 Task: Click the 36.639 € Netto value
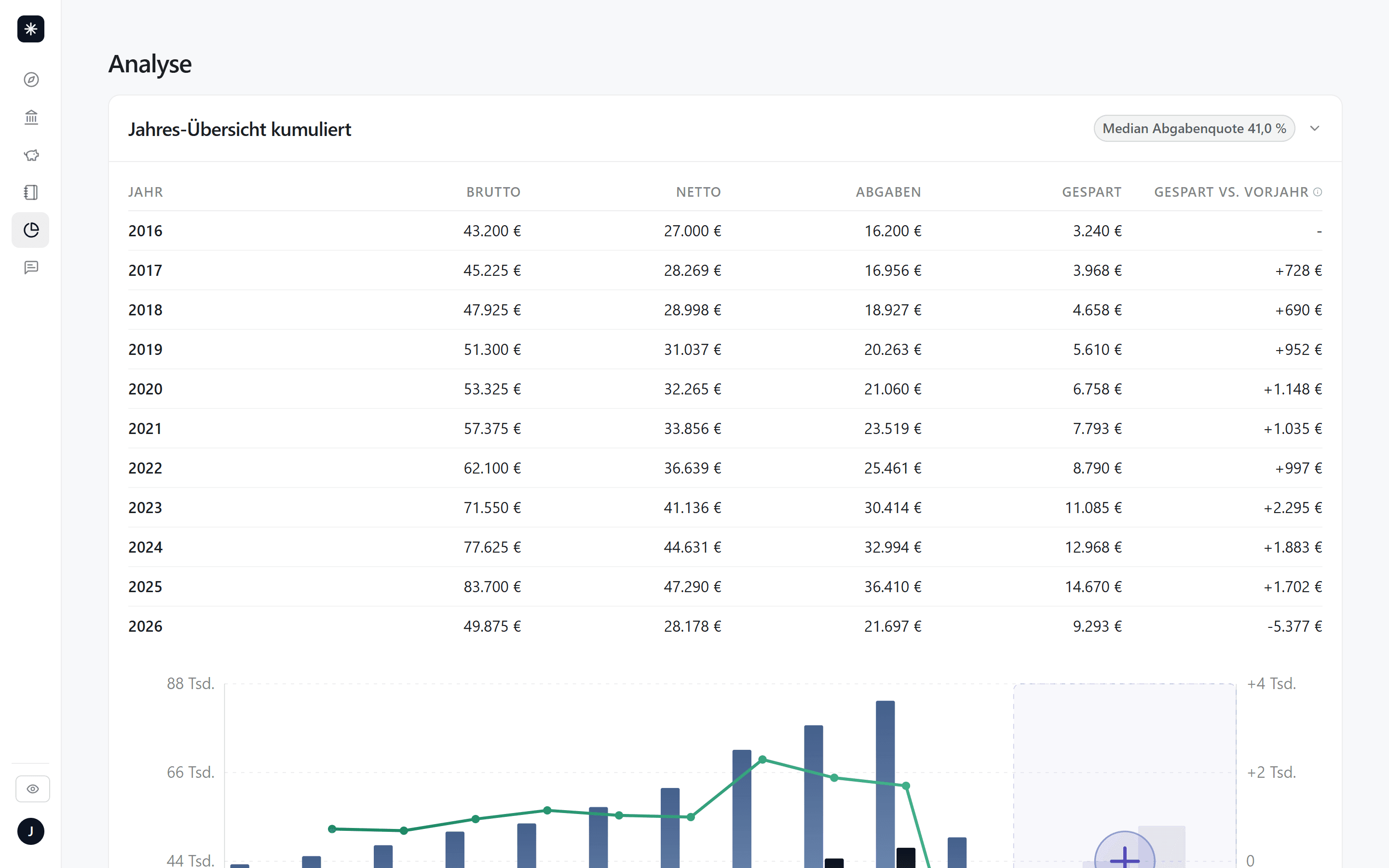click(693, 469)
